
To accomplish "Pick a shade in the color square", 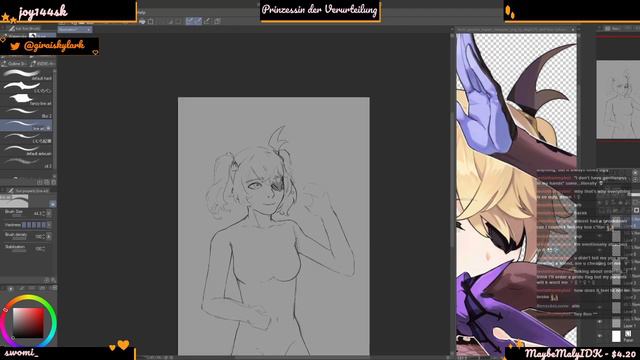I will coord(28,322).
